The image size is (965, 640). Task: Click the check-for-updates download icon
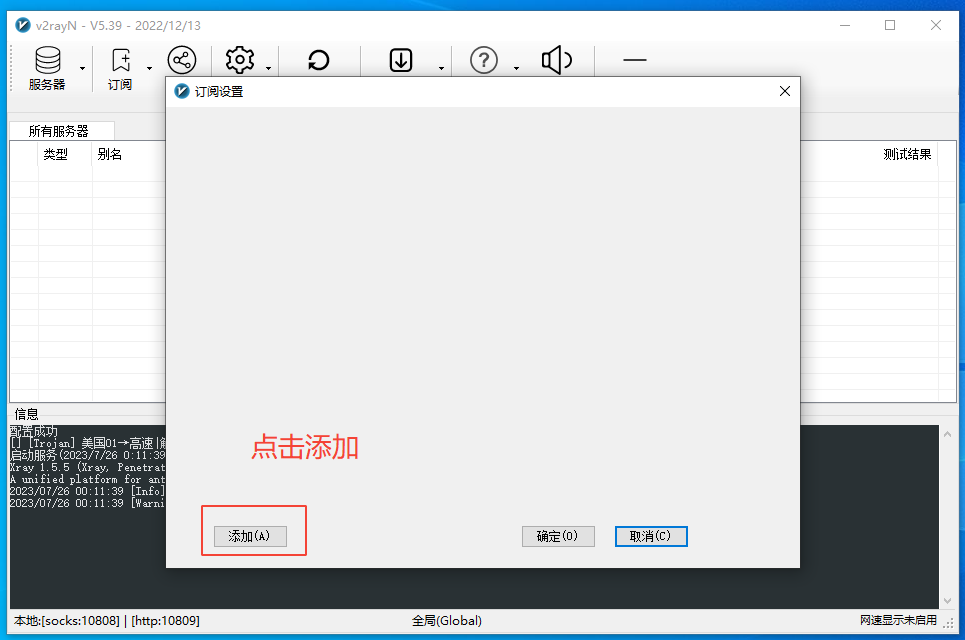(x=400, y=60)
